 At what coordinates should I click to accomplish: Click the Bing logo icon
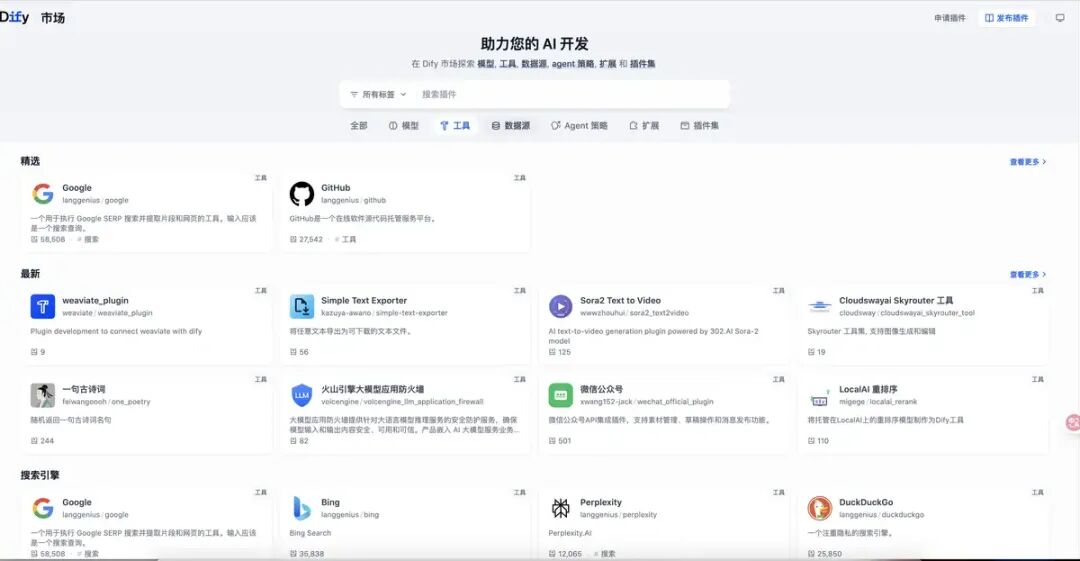tap(302, 508)
